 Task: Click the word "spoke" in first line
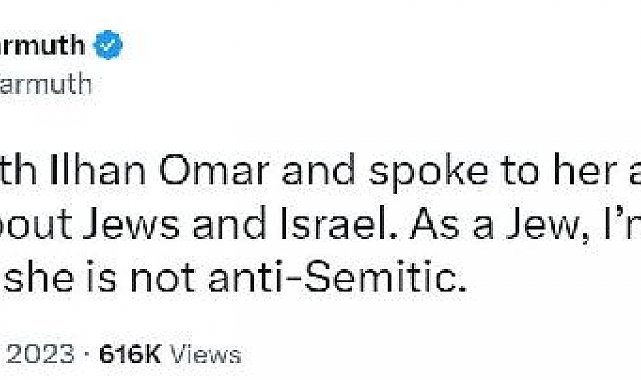click(x=428, y=172)
